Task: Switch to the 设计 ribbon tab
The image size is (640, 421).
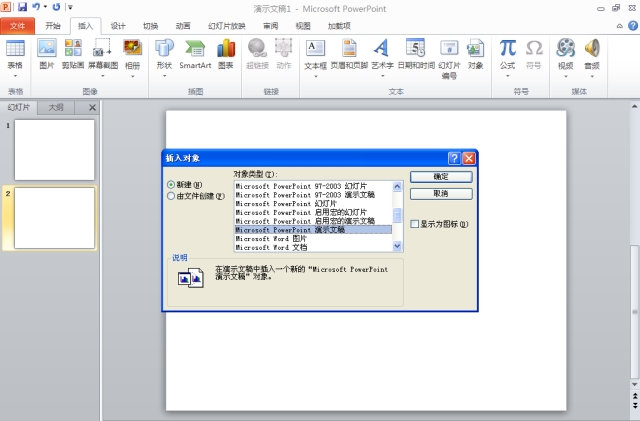Action: pos(118,25)
